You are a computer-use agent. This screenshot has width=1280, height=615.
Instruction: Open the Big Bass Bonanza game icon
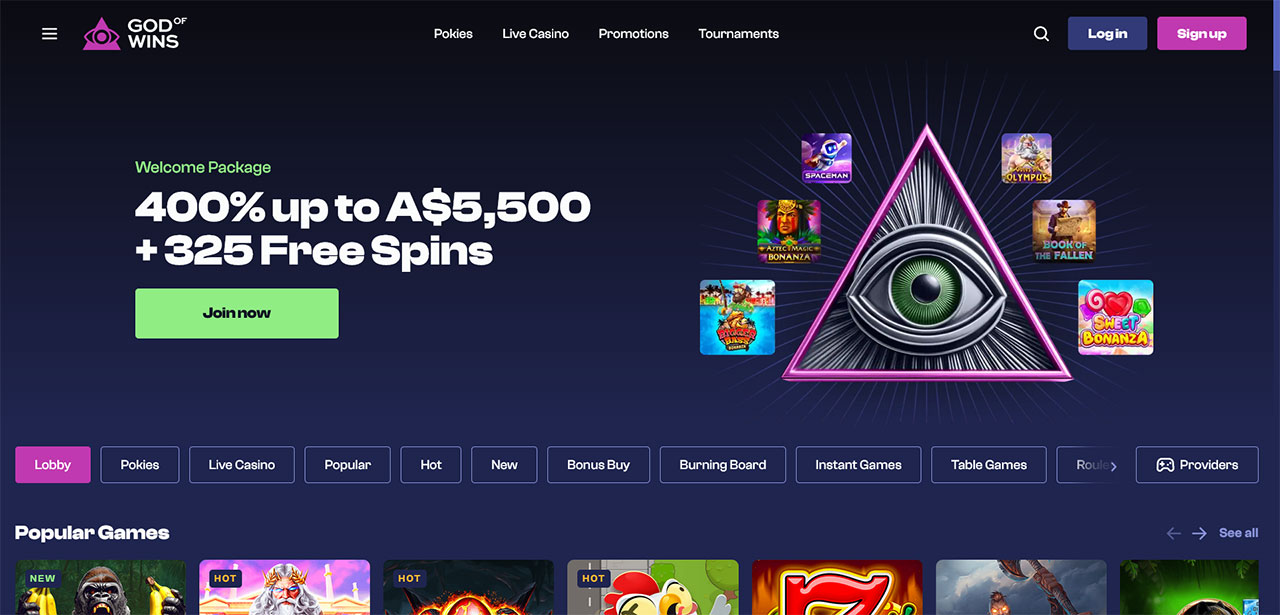[x=738, y=317]
